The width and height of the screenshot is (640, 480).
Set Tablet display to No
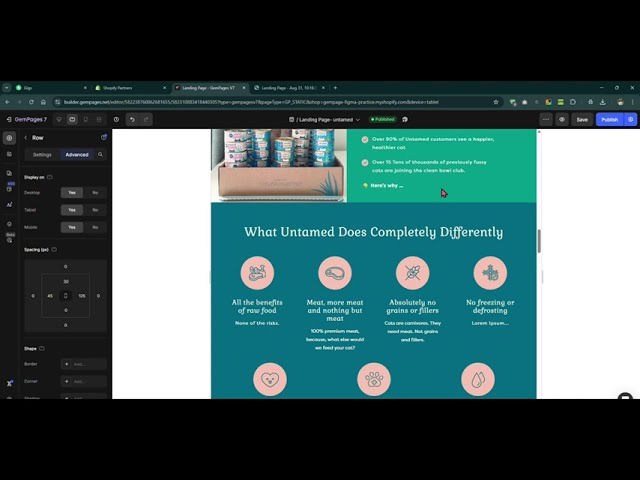pyautogui.click(x=95, y=210)
